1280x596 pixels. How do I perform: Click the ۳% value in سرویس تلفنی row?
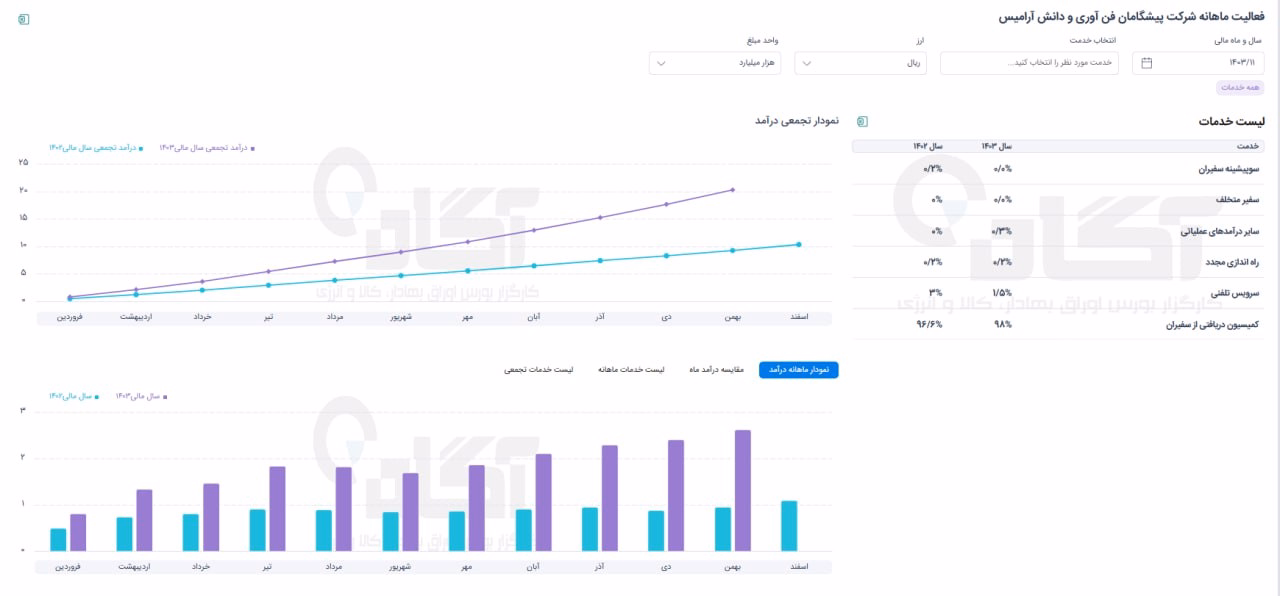point(937,293)
